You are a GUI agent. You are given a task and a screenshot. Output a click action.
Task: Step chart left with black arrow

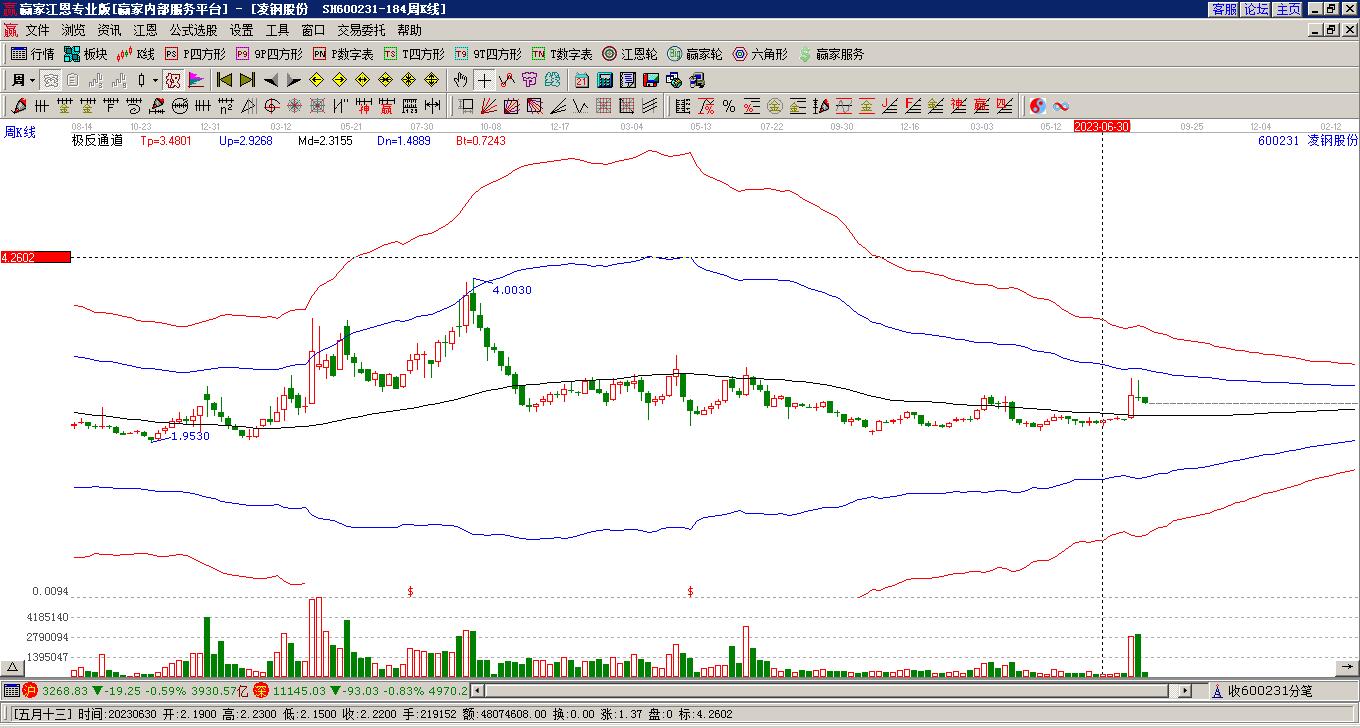271,80
